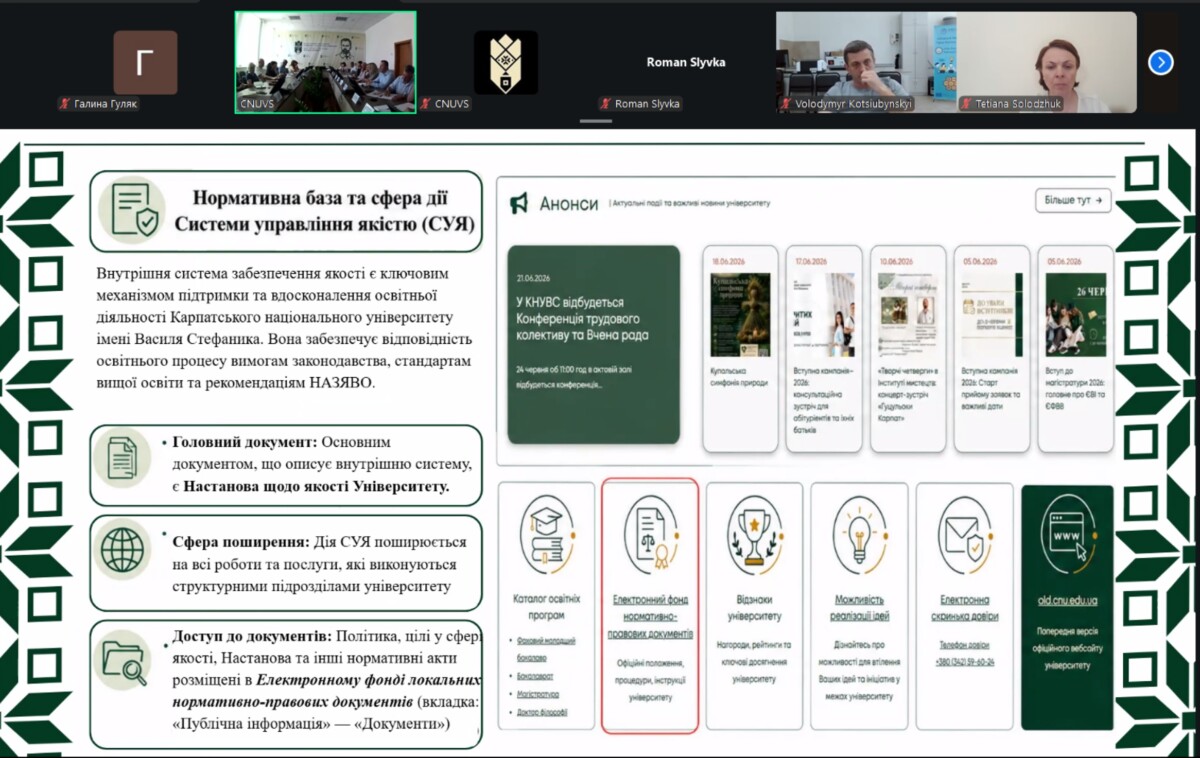
Task: Click the Анонси megaphone icon
Action: click(519, 204)
